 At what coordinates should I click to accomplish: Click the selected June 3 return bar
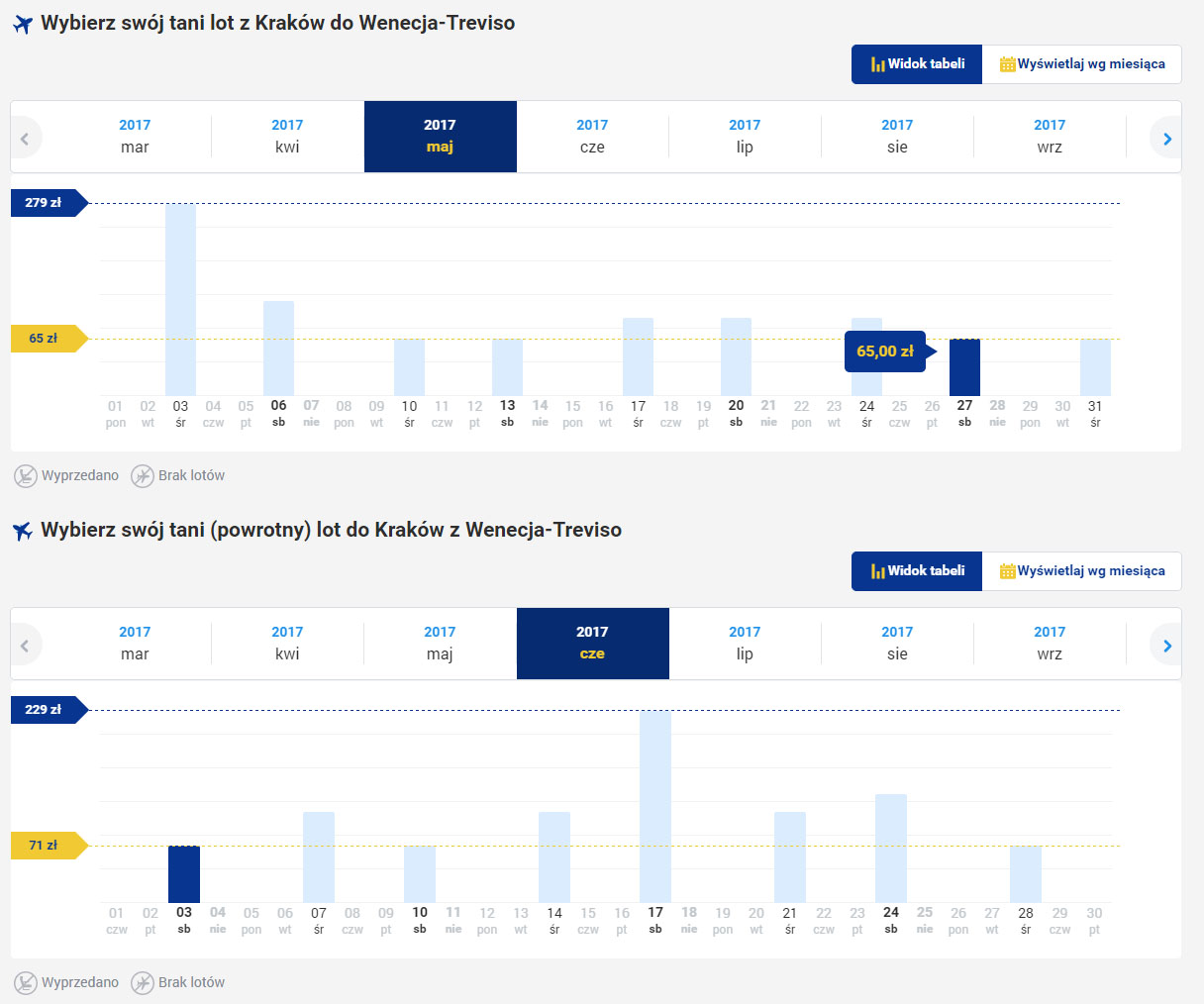184,874
